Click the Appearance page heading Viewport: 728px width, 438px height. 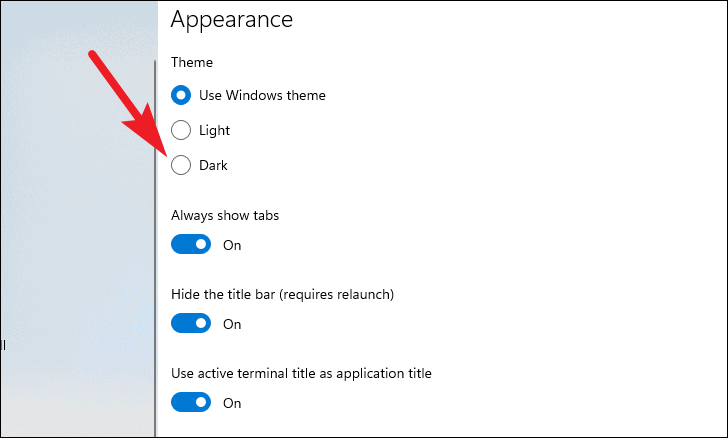coord(232,20)
